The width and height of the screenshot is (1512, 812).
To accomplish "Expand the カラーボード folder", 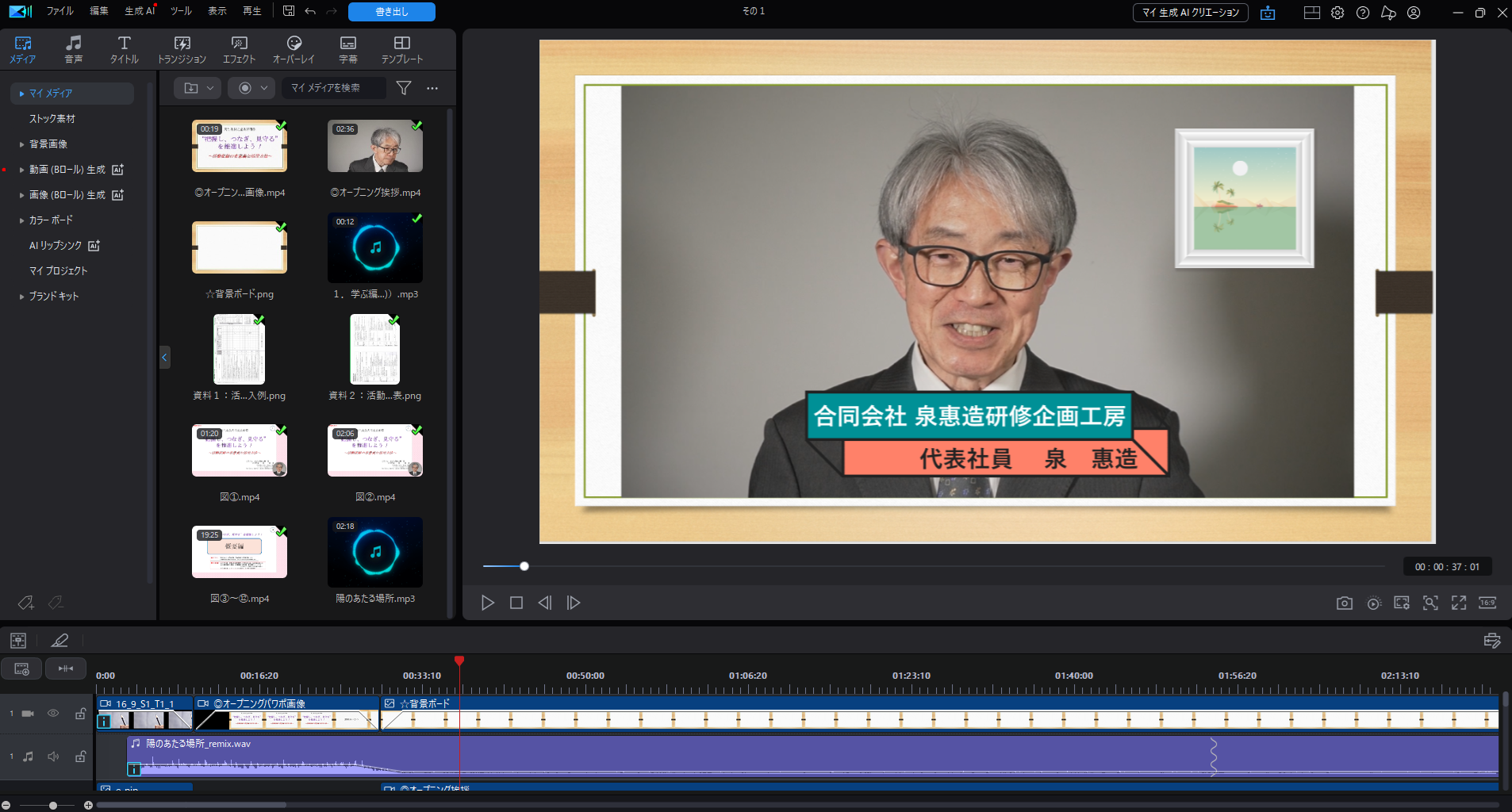I will pos(21,220).
